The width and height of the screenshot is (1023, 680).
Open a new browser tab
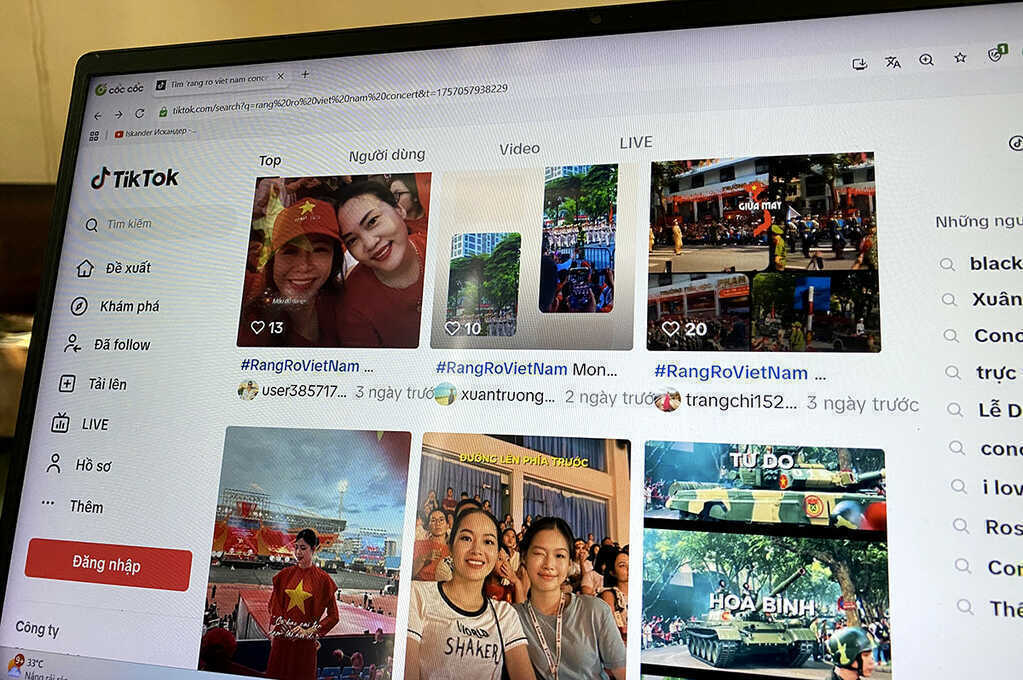click(x=305, y=74)
